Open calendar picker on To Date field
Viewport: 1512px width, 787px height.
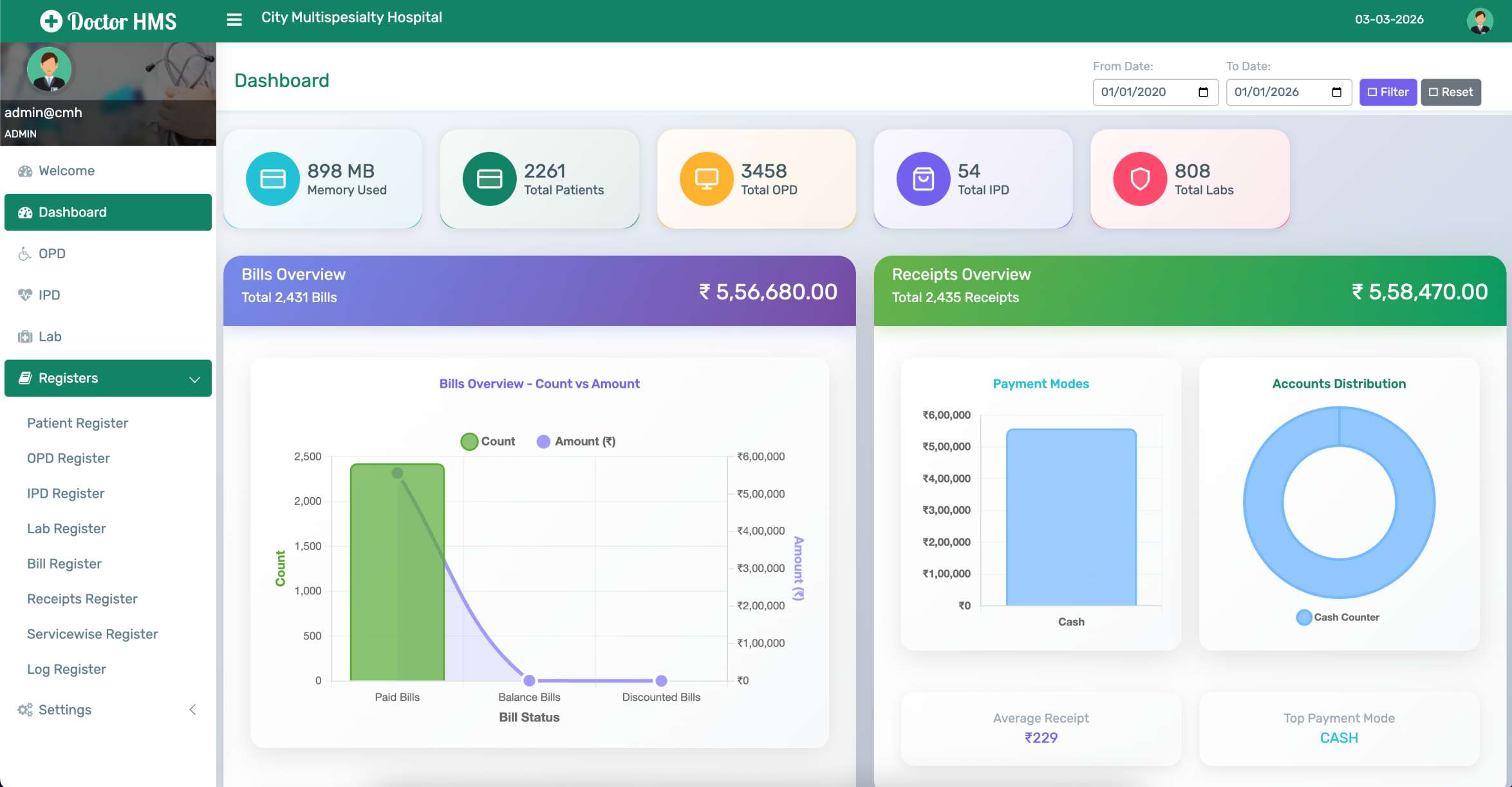[x=1336, y=92]
